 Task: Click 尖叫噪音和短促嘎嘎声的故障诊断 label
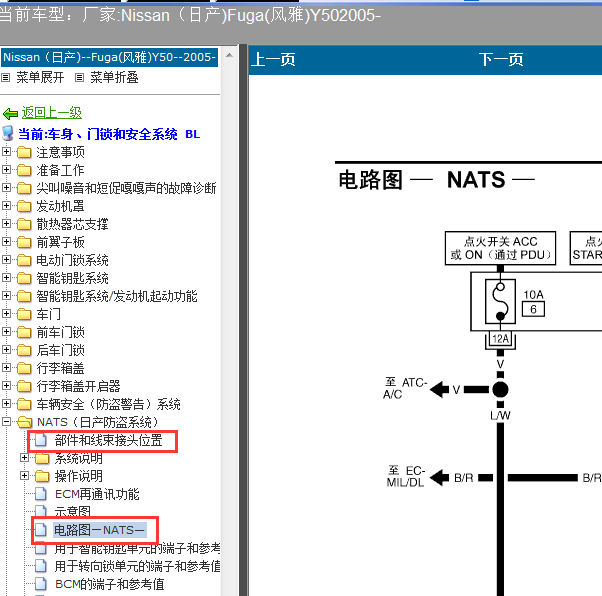pyautogui.click(x=126, y=188)
